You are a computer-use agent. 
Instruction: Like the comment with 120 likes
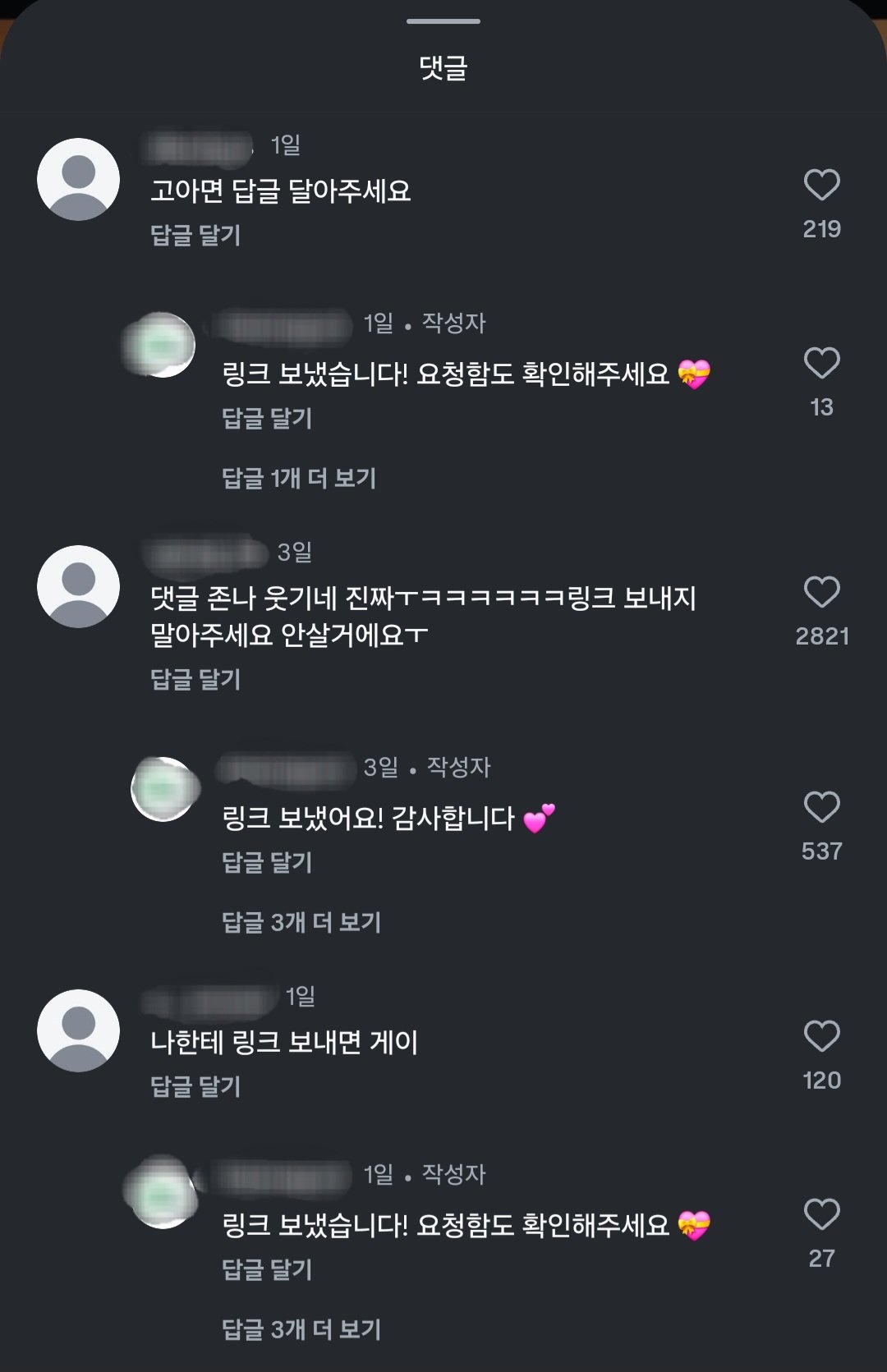(x=821, y=1036)
